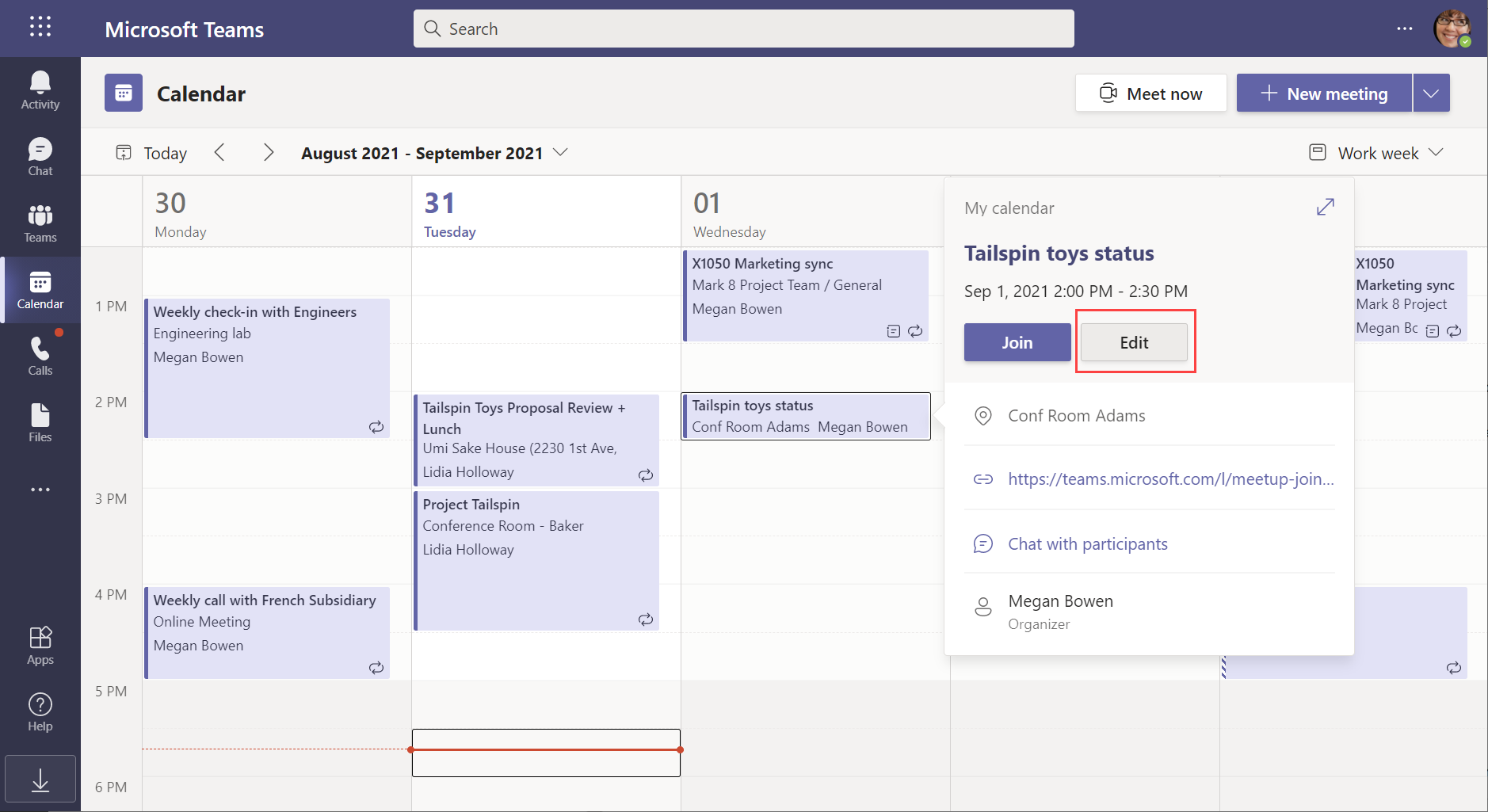Click the Calendar header icon
The height and width of the screenshot is (812, 1488).
click(124, 93)
